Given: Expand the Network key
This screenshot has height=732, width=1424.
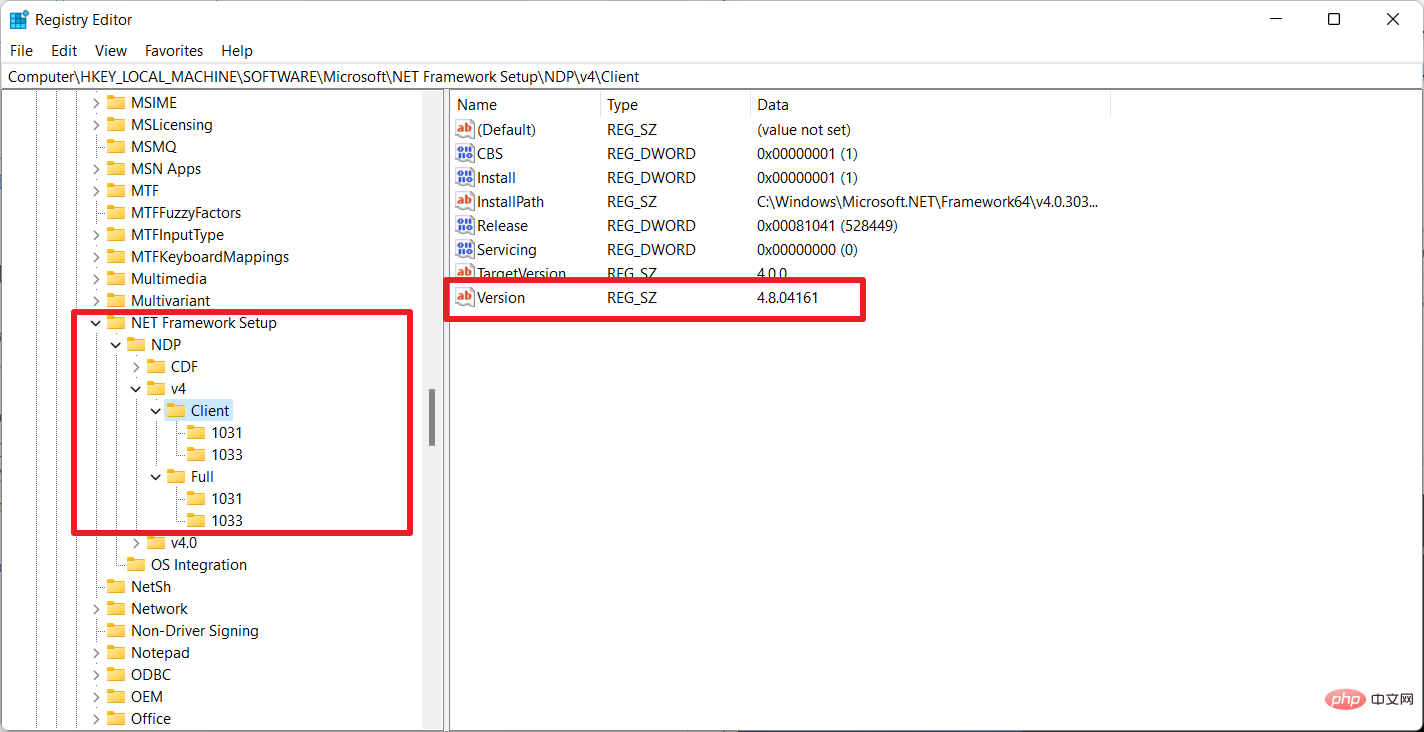Looking at the screenshot, I should (x=96, y=608).
